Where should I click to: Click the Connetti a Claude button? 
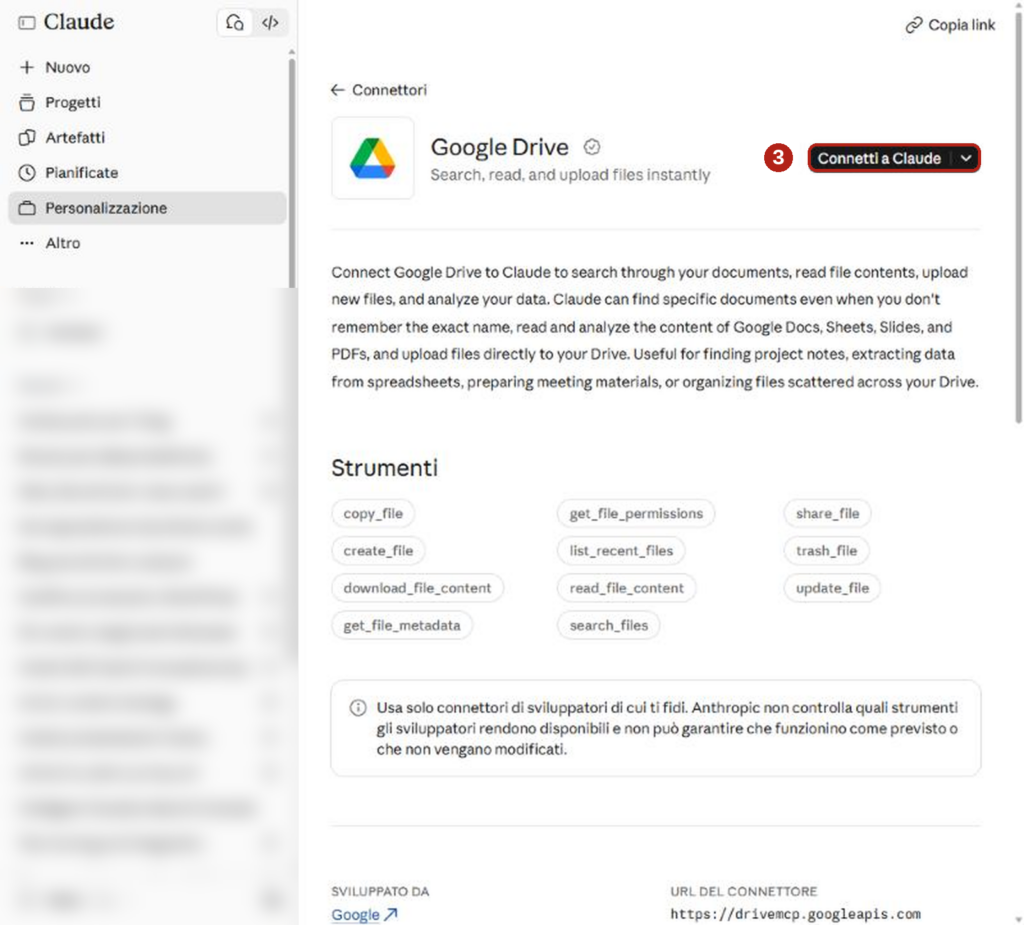[x=879, y=158]
